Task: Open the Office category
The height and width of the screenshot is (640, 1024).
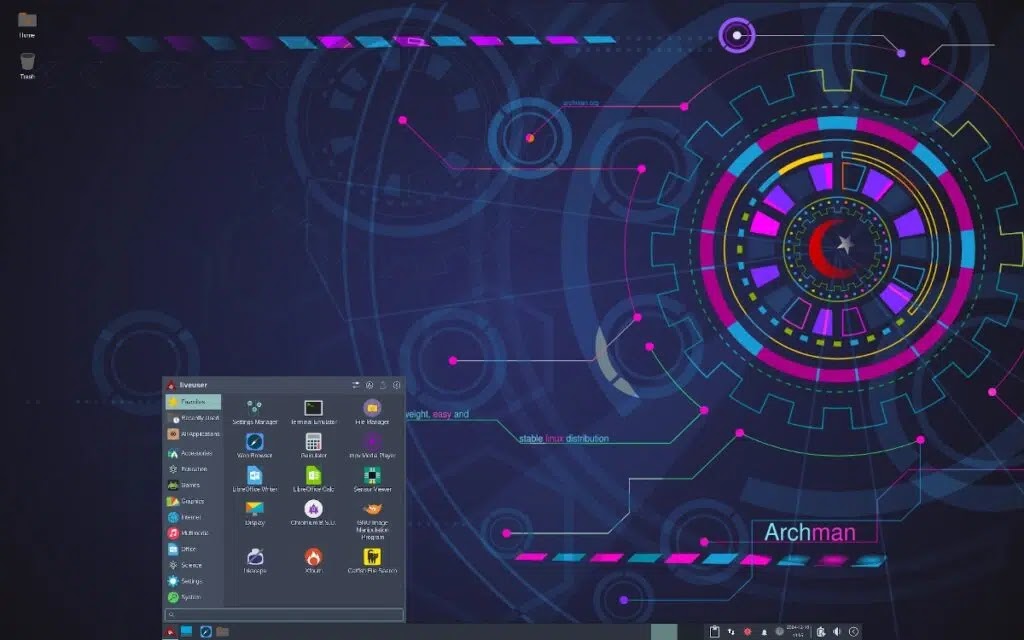Action: click(x=193, y=549)
